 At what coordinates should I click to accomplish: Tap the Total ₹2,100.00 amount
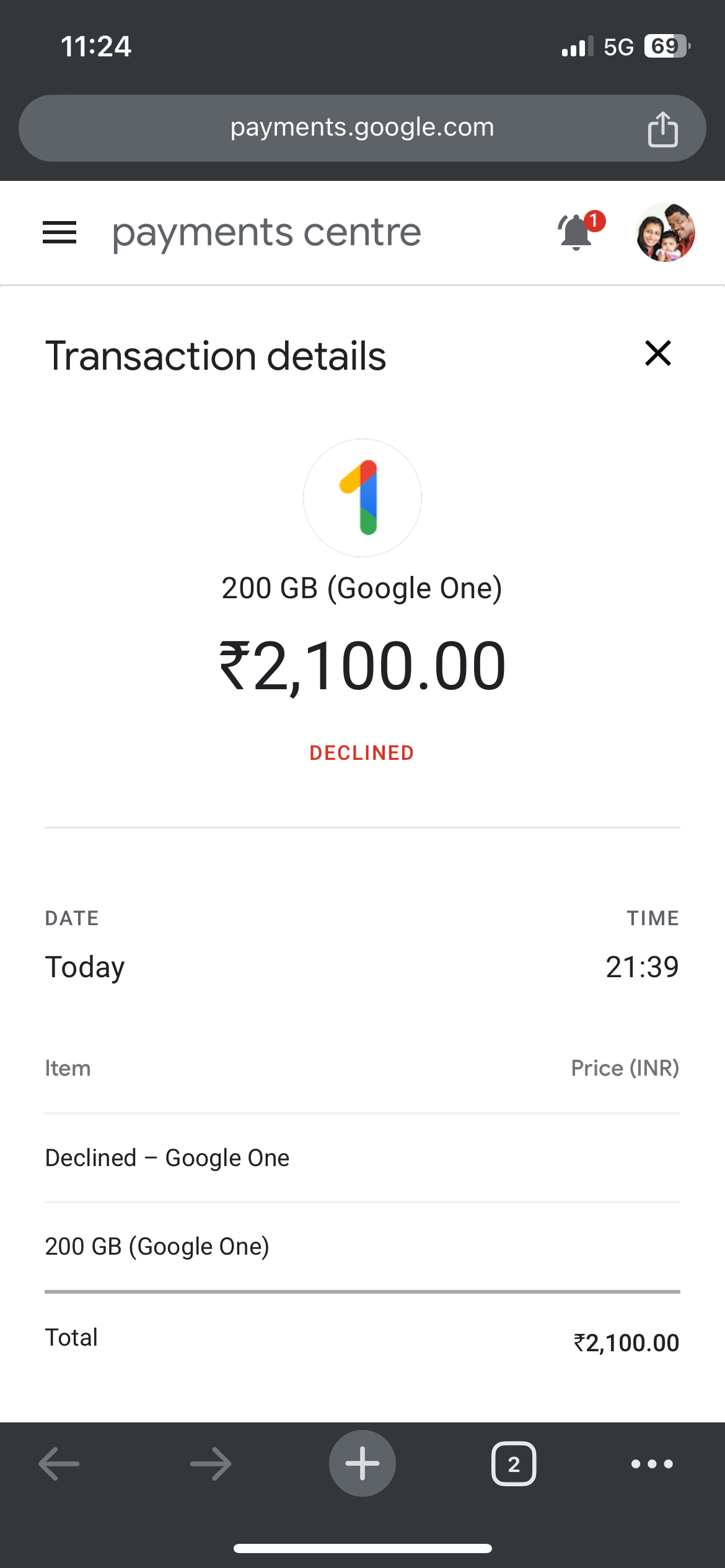pyautogui.click(x=626, y=1343)
